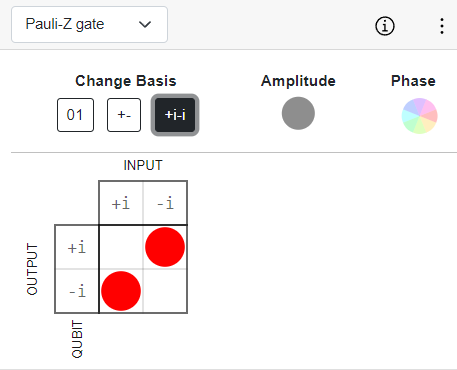Click empty matrix cell at +i input, +i output
Image resolution: width=457 pixels, height=370 pixels.
click(x=121, y=247)
